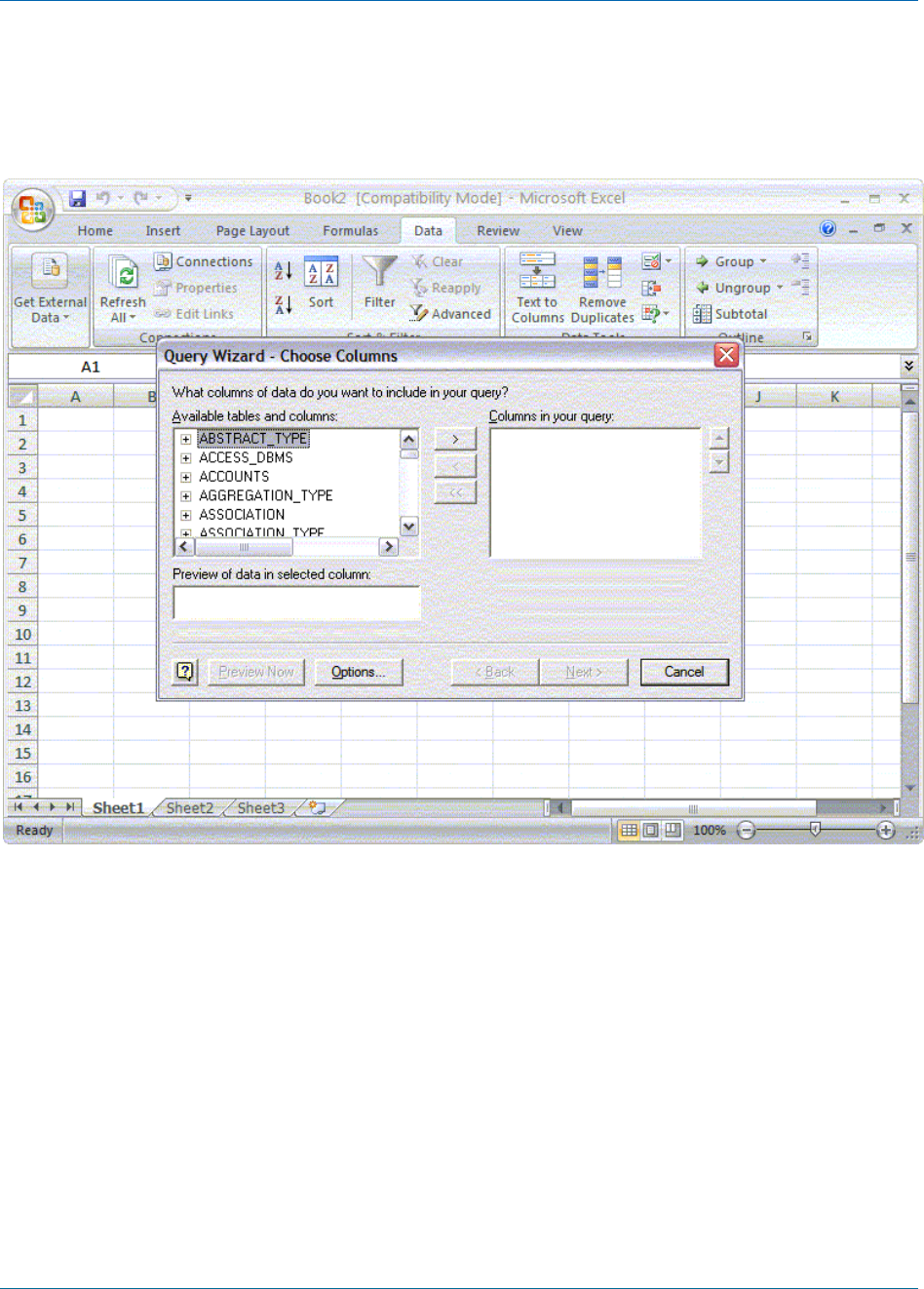Click the Redo icon in Quick Access toolbar
This screenshot has height=1289, width=924.
(x=141, y=198)
